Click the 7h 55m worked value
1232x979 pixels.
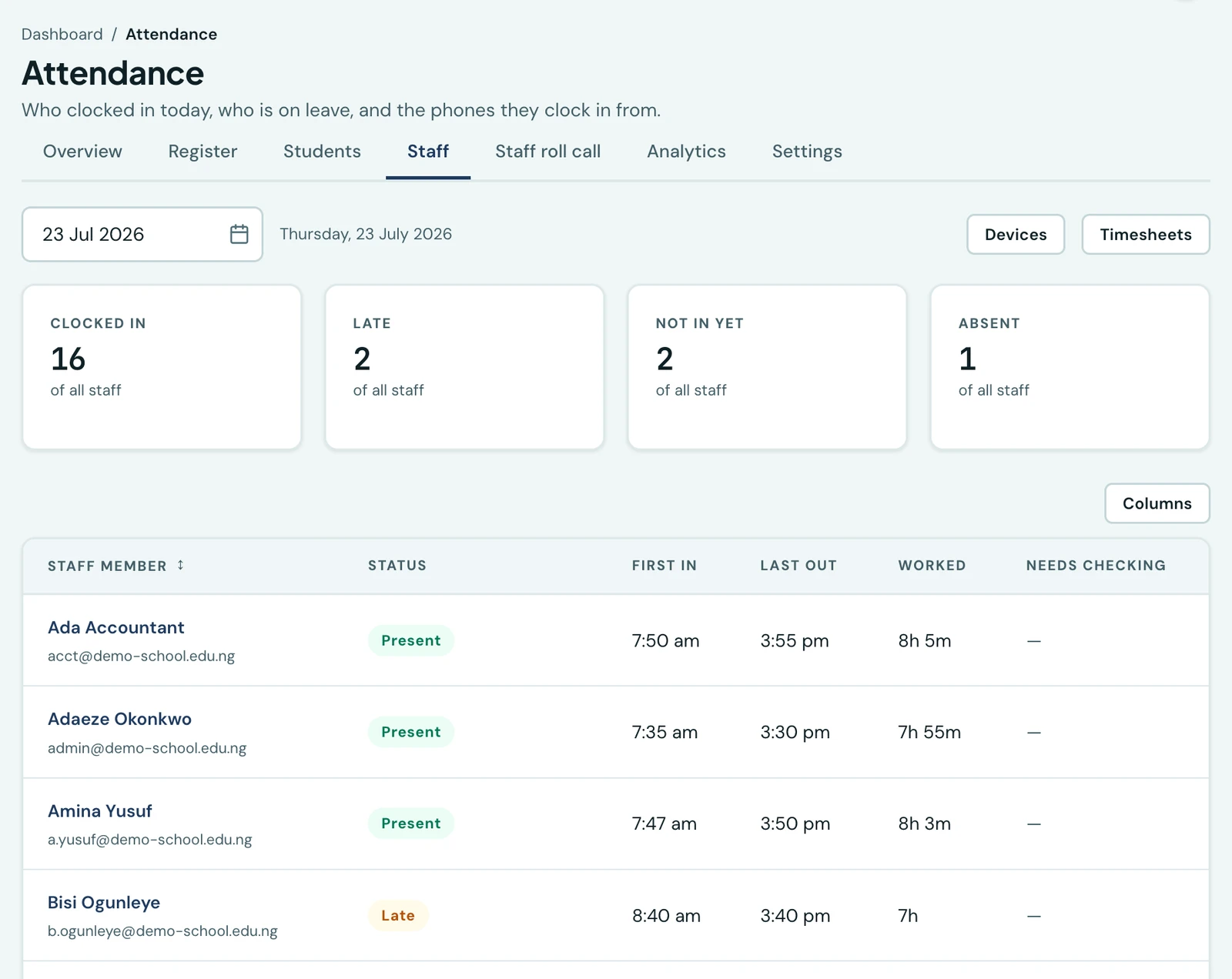[x=929, y=732]
